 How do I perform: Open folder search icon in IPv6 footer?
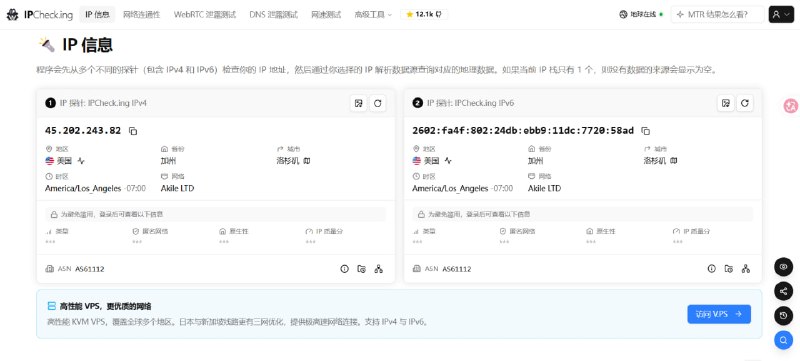click(729, 269)
